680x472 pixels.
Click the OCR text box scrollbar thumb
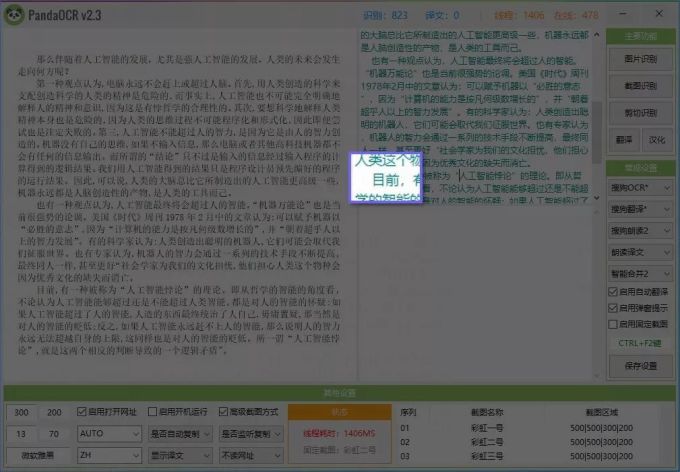[x=597, y=132]
